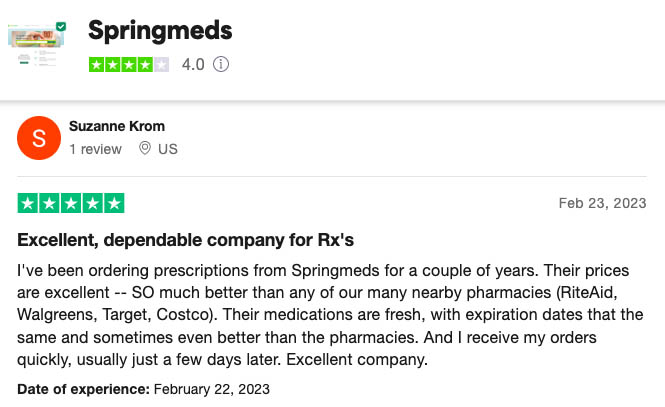Click the '1 review' count text
Image resolution: width=665 pixels, height=407 pixels.
click(x=95, y=149)
